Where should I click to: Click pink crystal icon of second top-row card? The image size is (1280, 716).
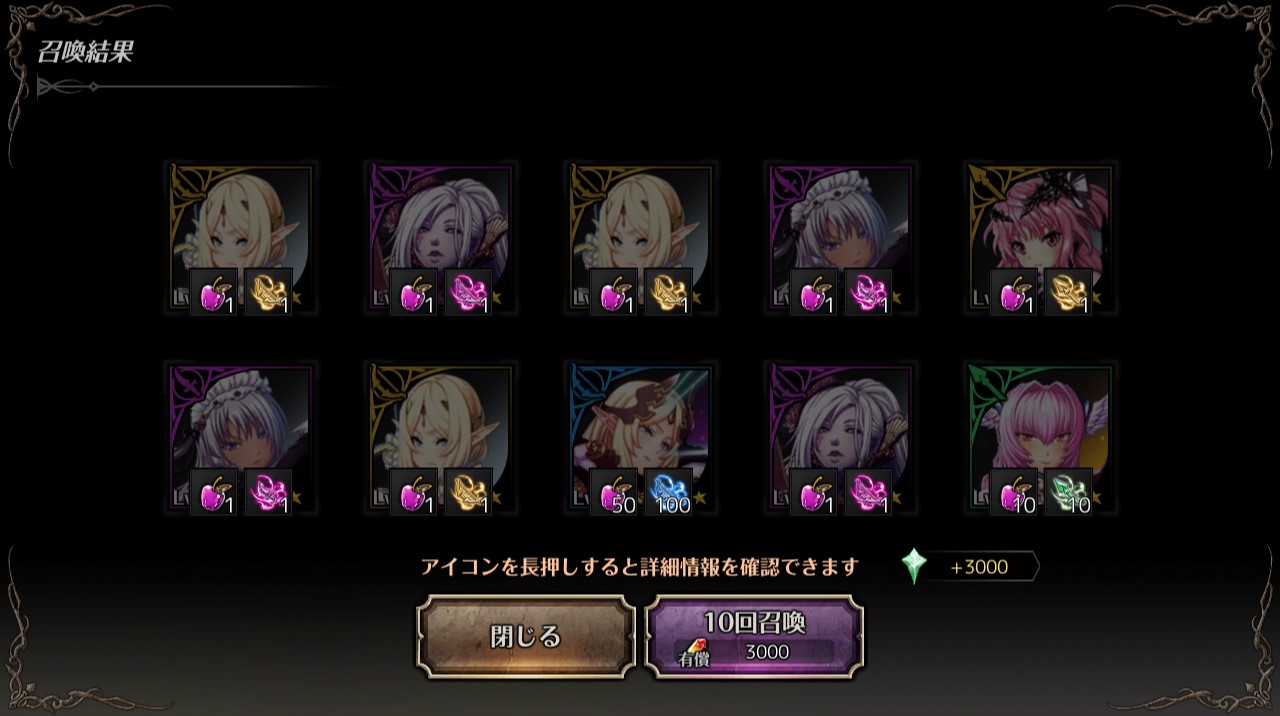tap(469, 292)
